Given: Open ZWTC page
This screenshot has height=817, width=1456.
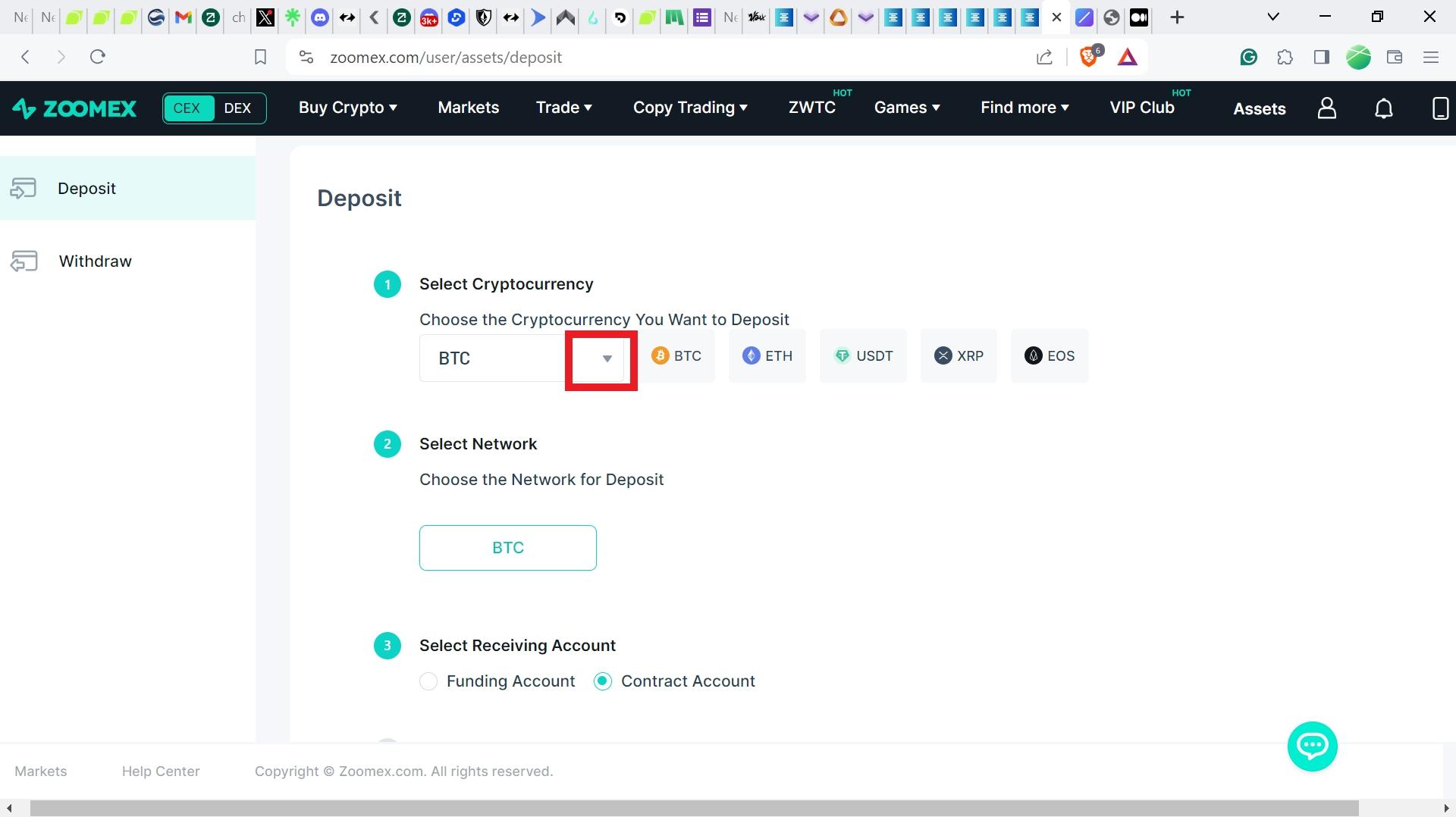Looking at the screenshot, I should click(812, 108).
